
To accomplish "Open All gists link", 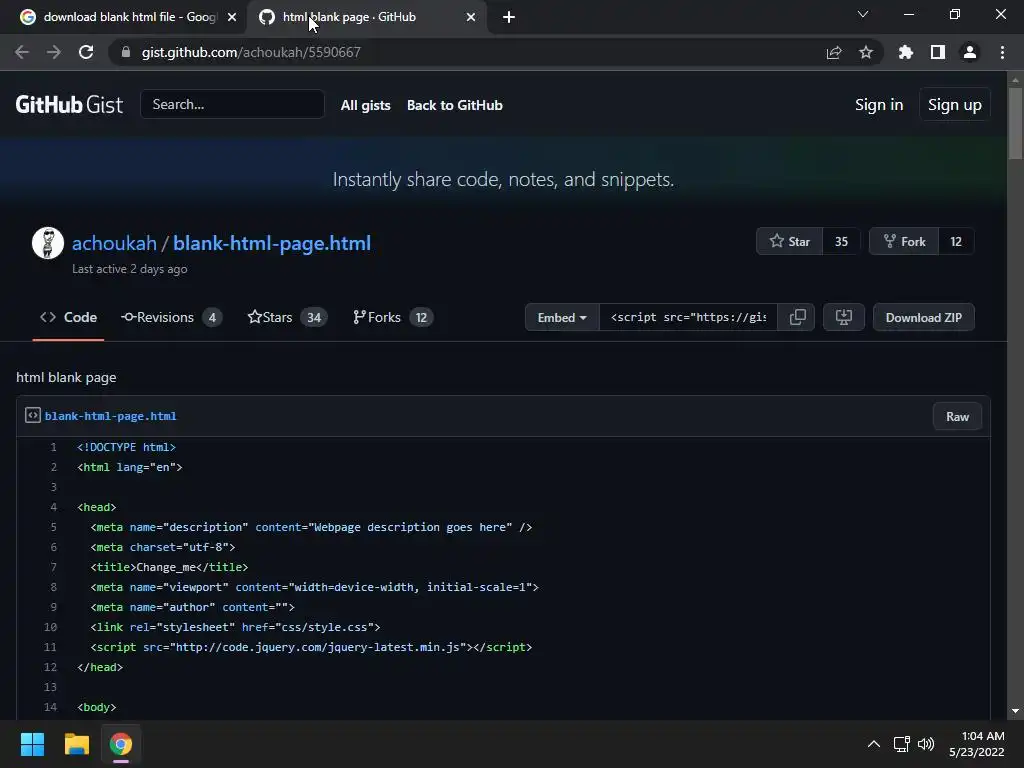I will pos(366,105).
